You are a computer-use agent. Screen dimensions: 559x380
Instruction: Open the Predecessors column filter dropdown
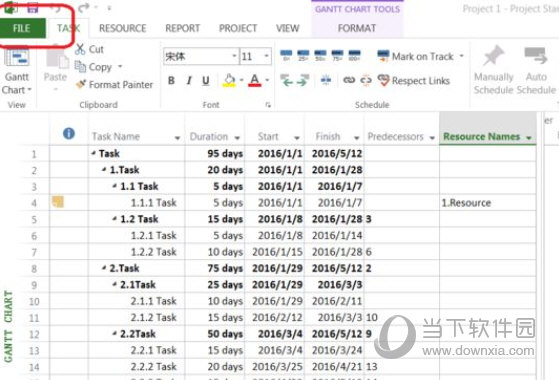[432, 138]
